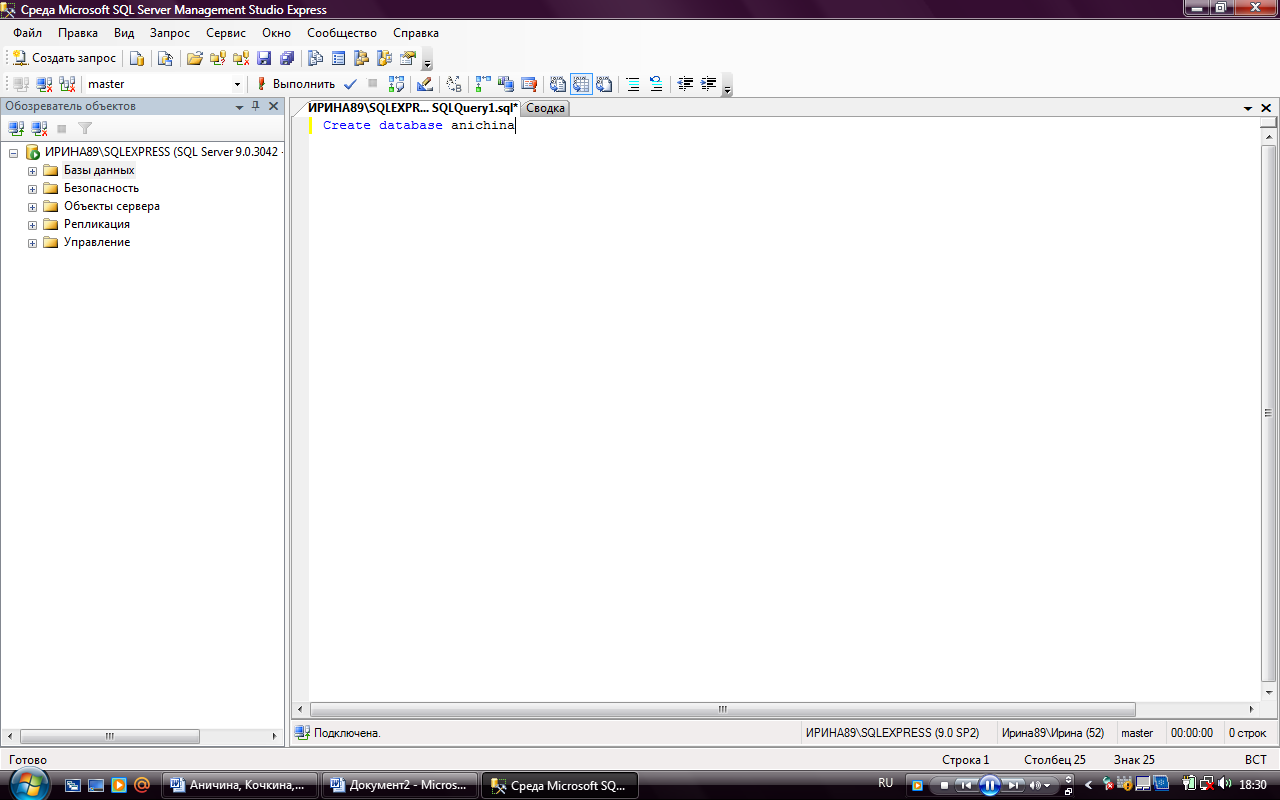Expand the Базы данных node
This screenshot has width=1280, height=800.
click(32, 171)
